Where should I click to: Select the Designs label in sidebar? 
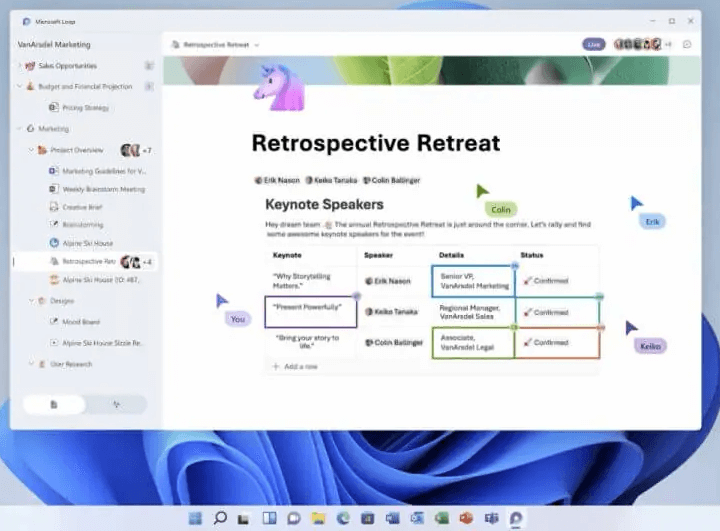click(x=62, y=301)
